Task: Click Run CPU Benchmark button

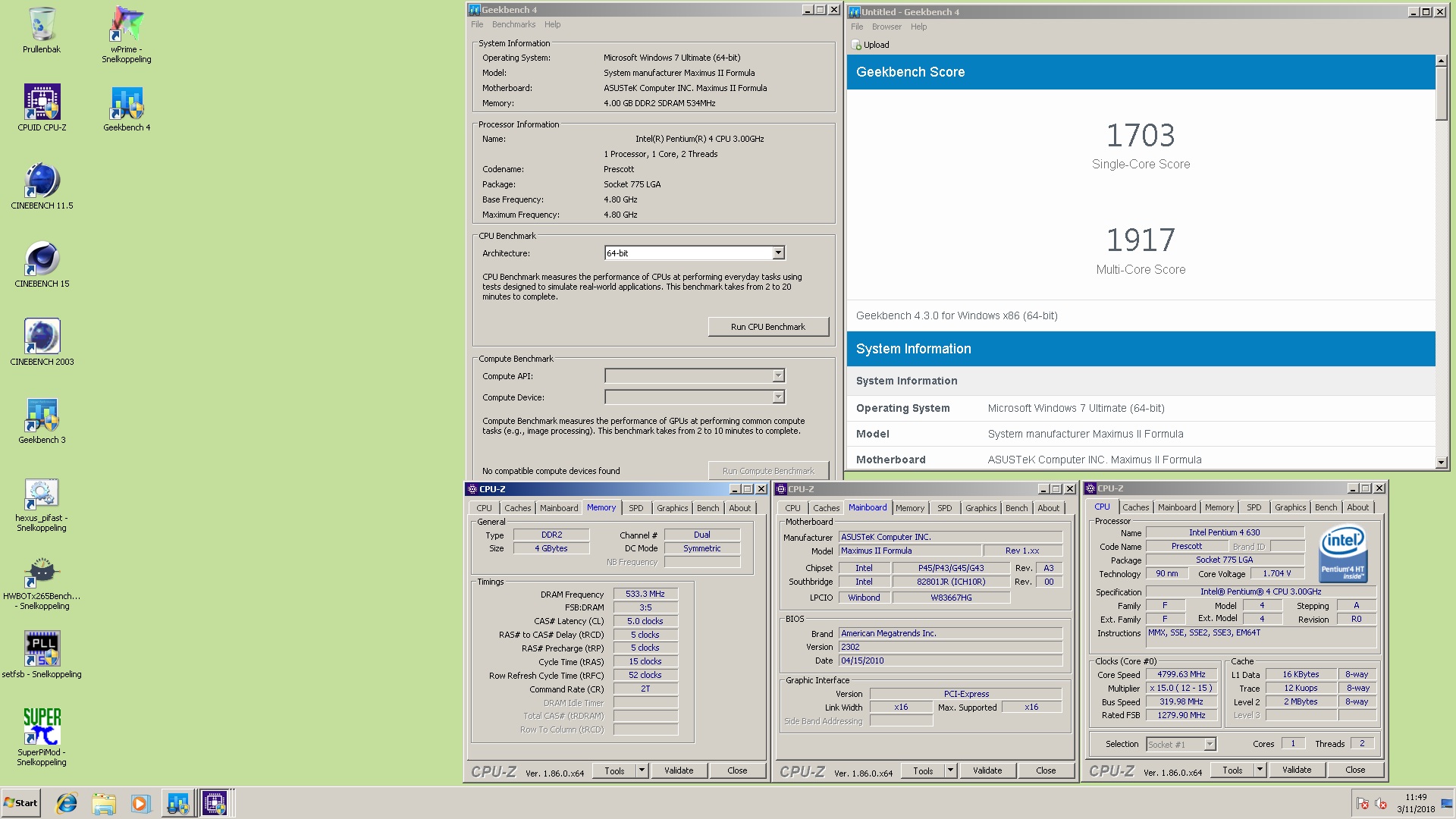Action: click(768, 327)
